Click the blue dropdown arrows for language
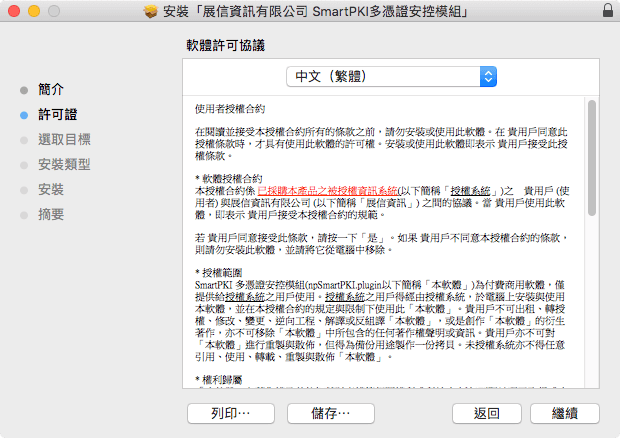The height and width of the screenshot is (438, 620). coord(488,76)
